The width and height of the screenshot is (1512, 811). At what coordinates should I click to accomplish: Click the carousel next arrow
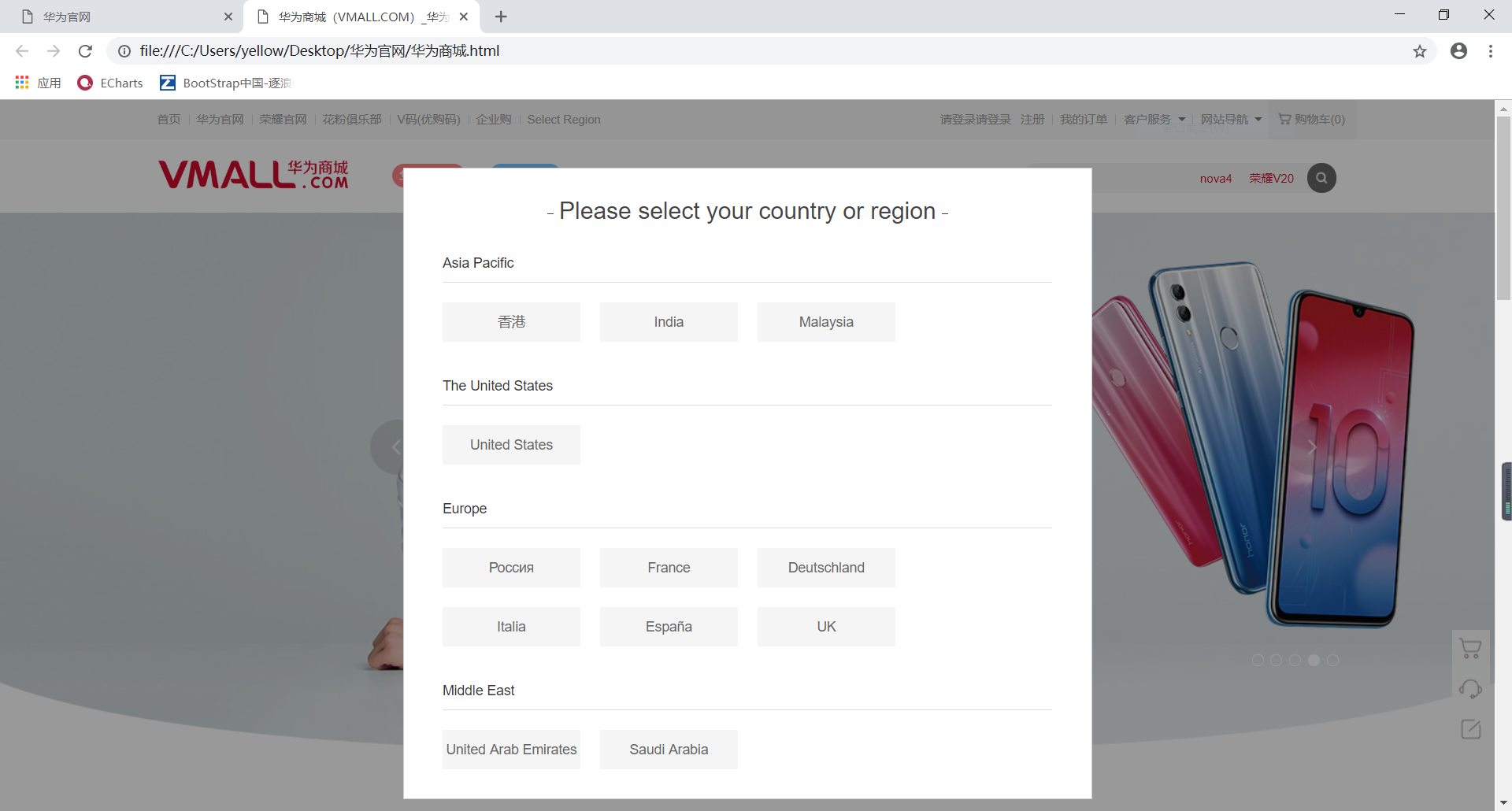tap(1312, 447)
